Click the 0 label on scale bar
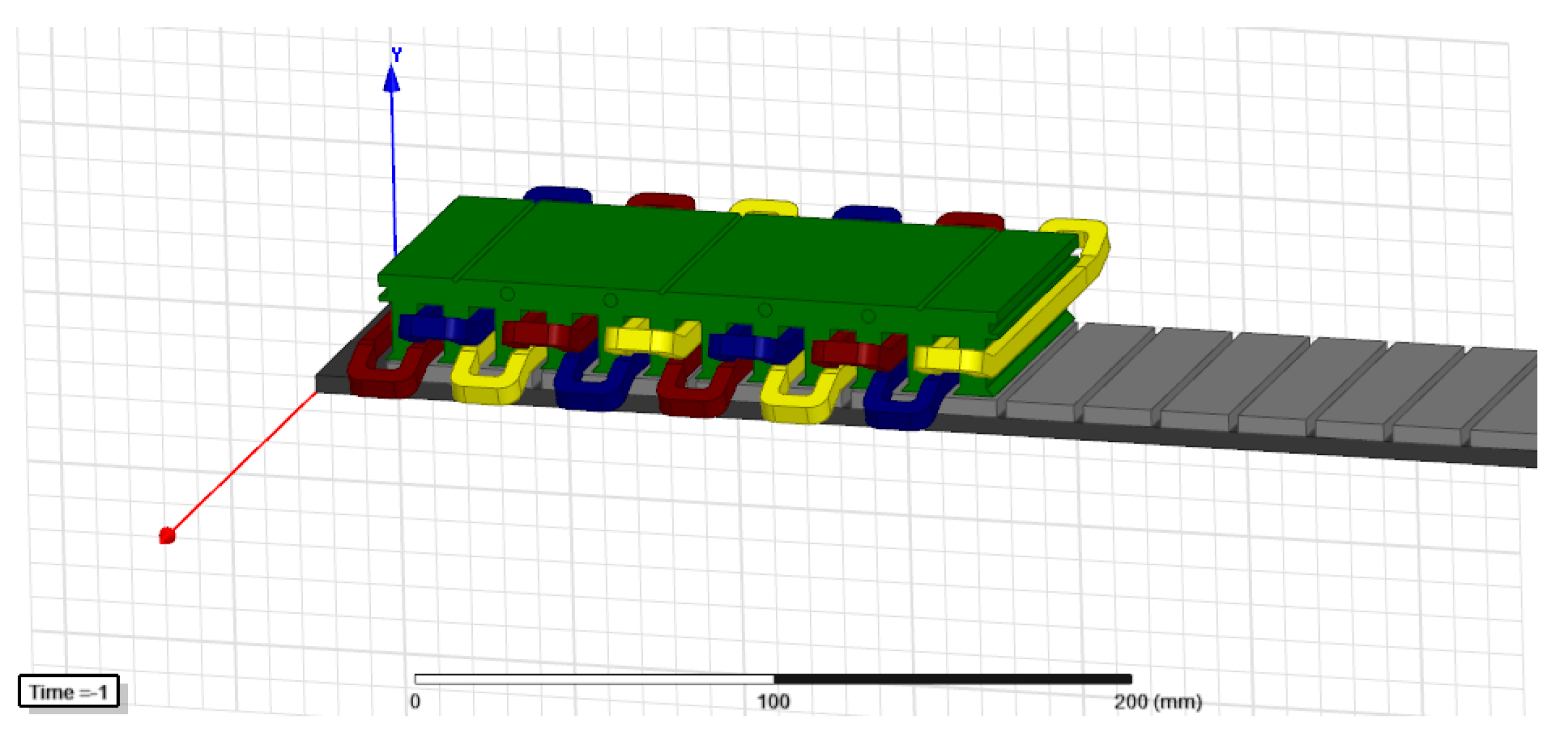 (415, 701)
